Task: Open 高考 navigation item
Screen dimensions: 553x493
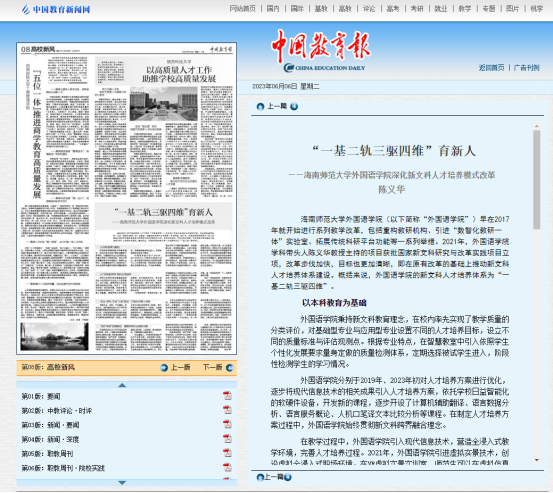Action: pos(393,8)
